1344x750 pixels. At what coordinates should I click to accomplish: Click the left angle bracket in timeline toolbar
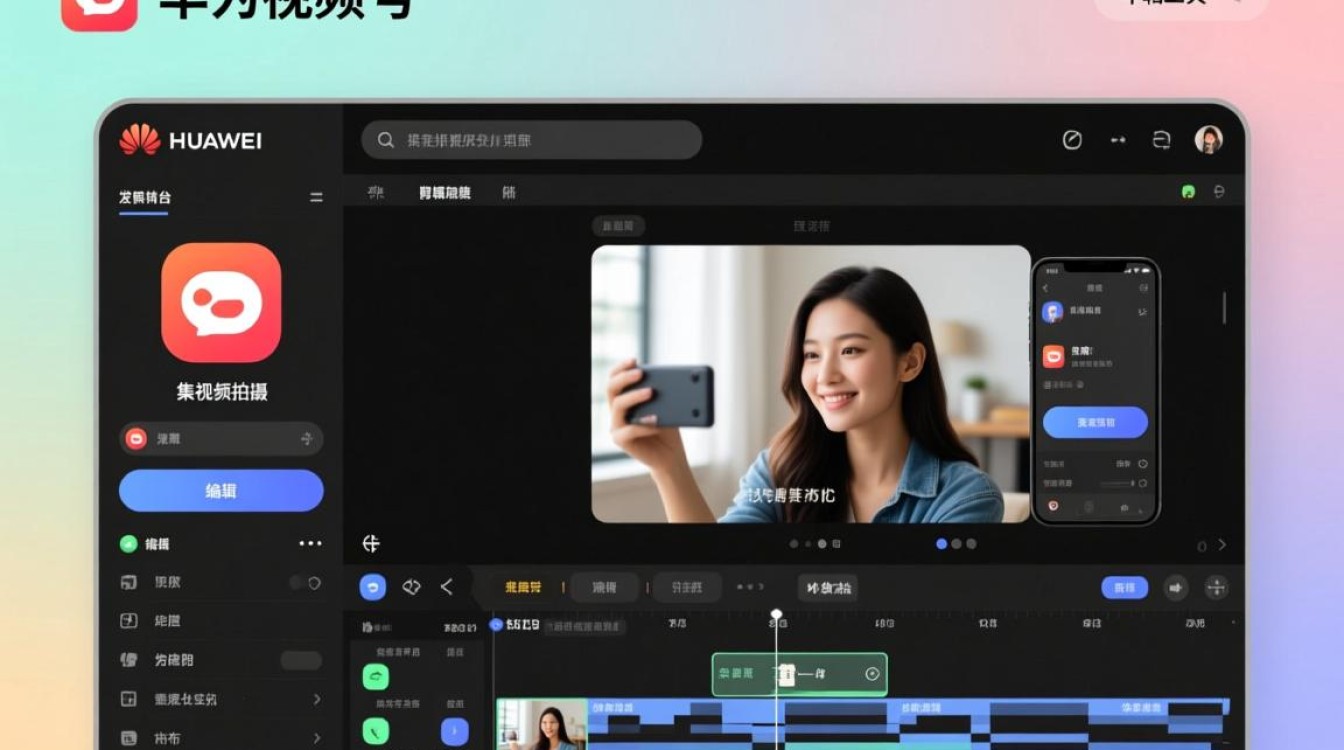click(447, 587)
